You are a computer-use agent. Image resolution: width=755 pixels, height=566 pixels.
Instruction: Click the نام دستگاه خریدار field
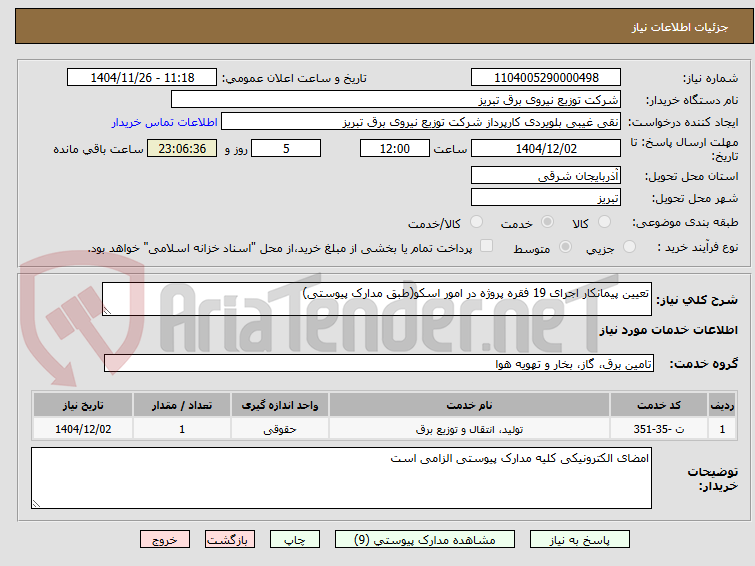[x=396, y=100]
